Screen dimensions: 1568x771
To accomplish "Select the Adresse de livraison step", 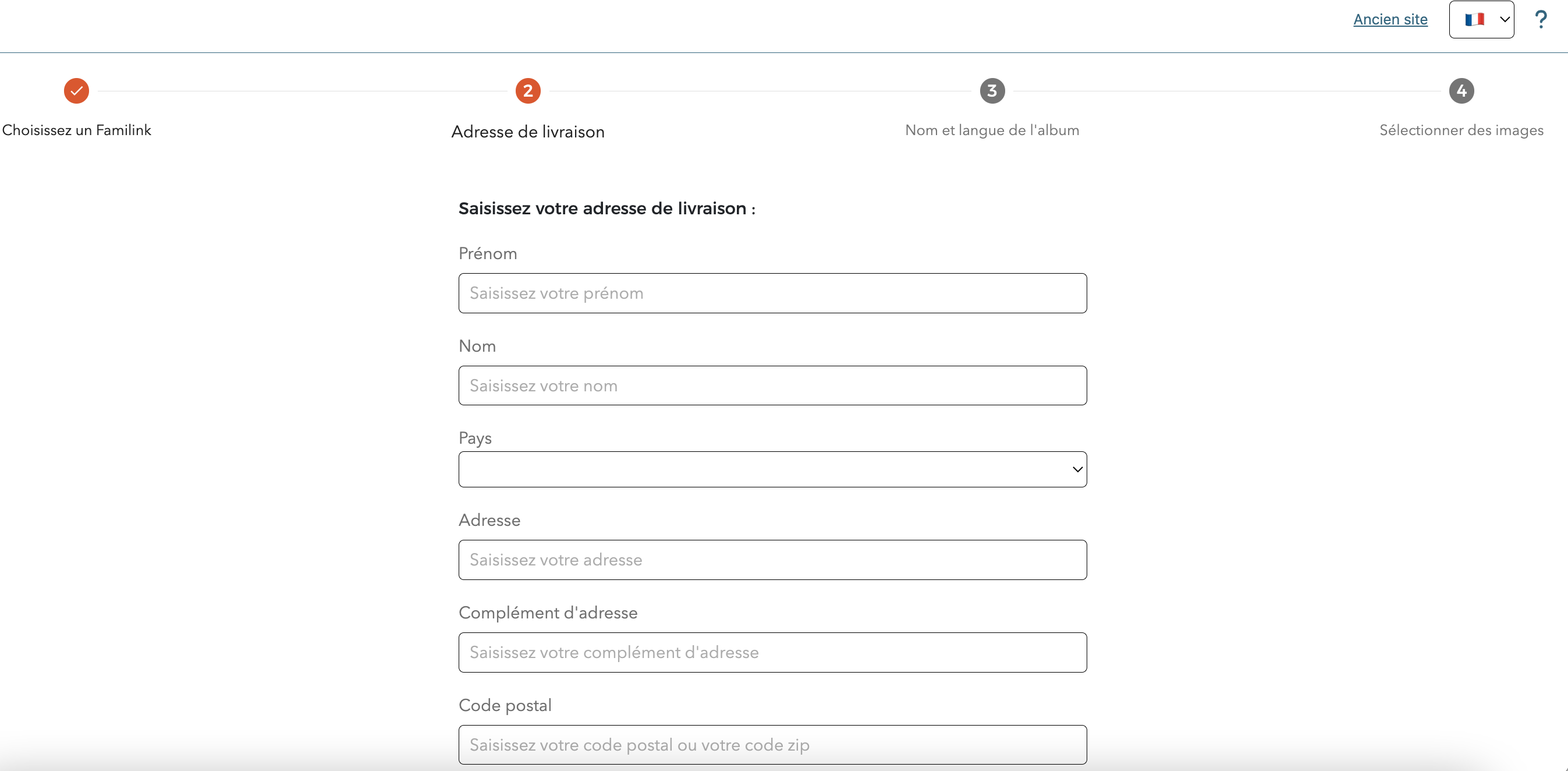I will (x=528, y=132).
